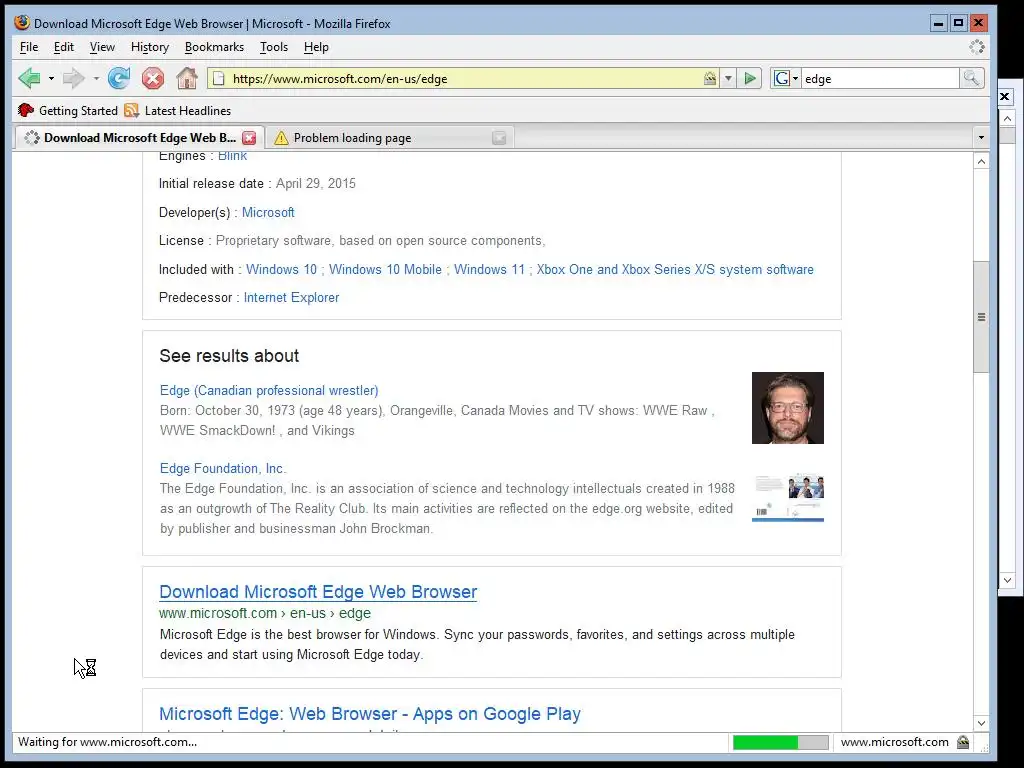
Task: Switch to the Download Microsoft Edge Web B... tab
Action: 138,138
